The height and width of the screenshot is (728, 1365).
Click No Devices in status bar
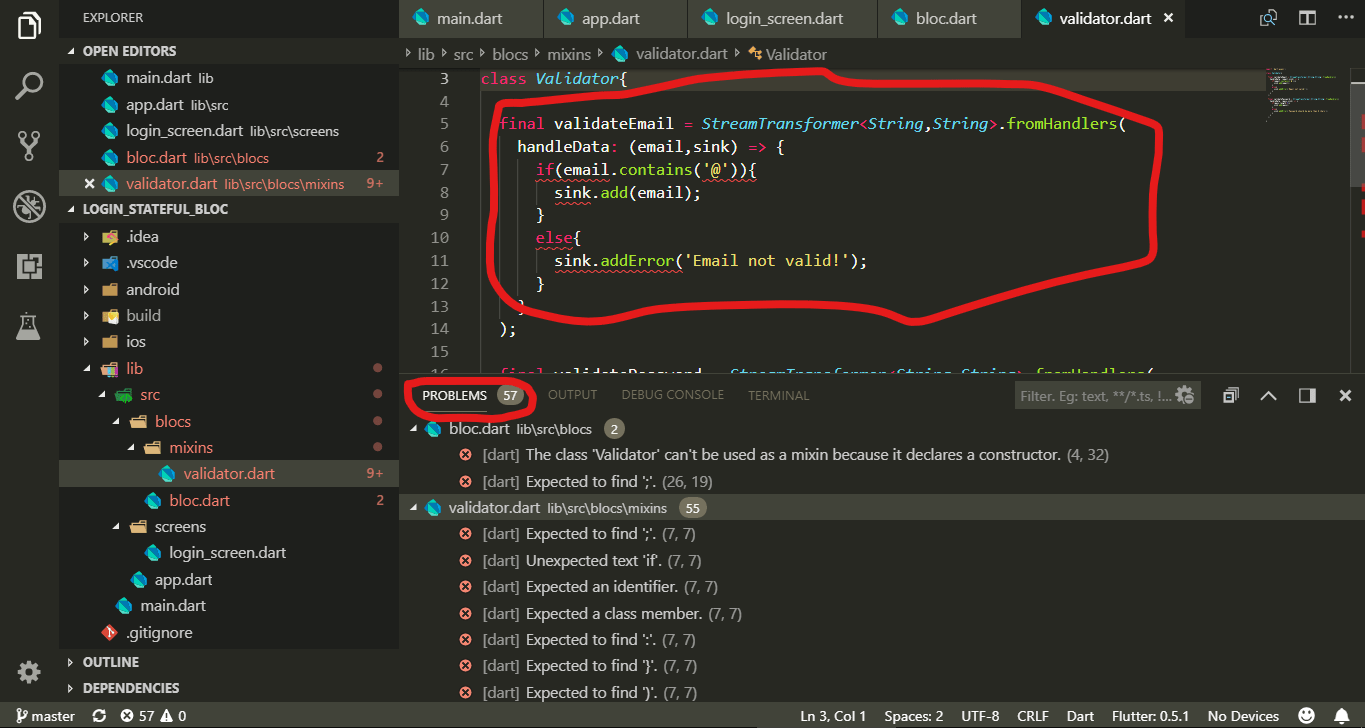[1243, 716]
